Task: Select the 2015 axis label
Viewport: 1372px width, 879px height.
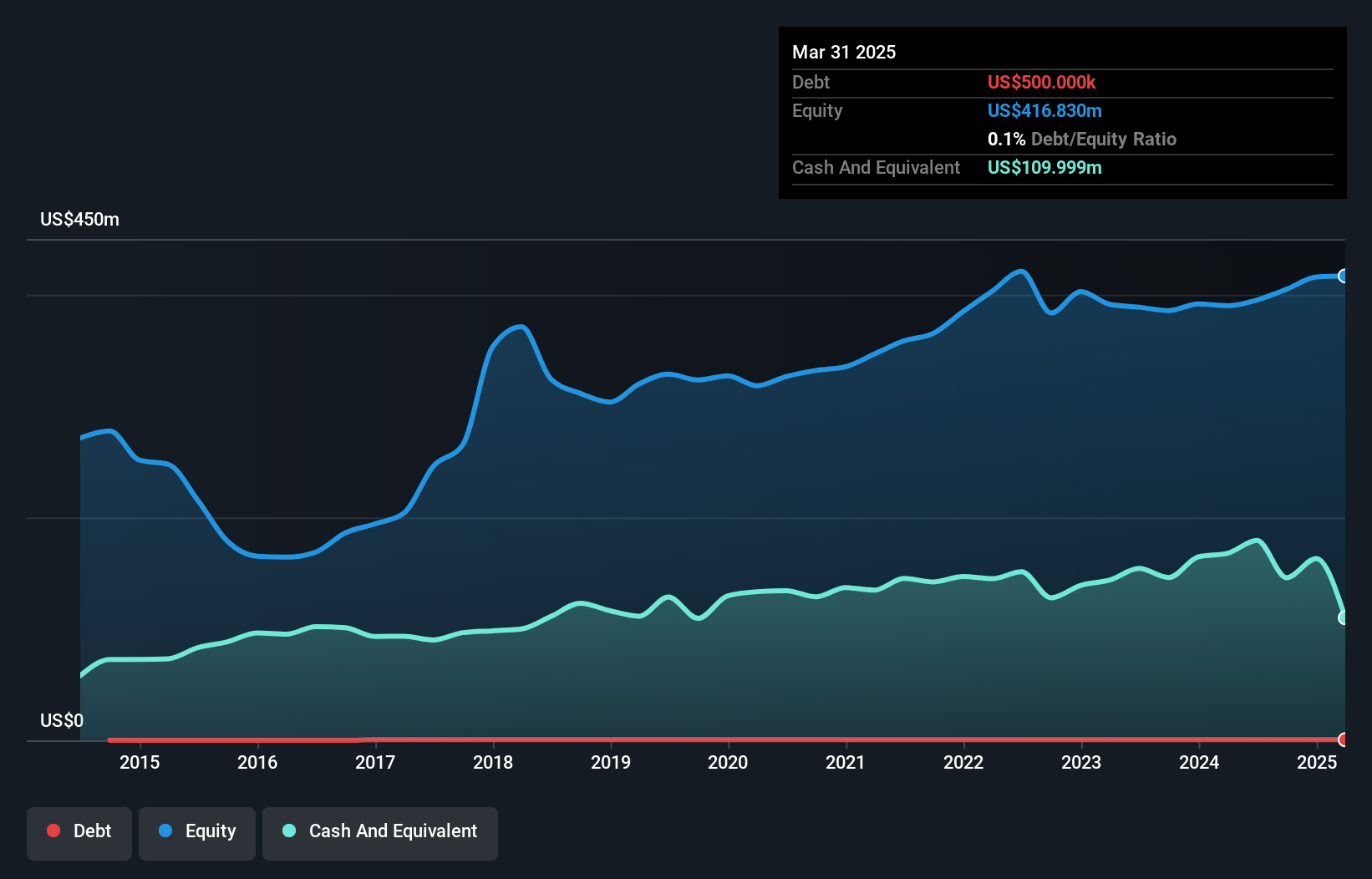Action: [x=140, y=762]
